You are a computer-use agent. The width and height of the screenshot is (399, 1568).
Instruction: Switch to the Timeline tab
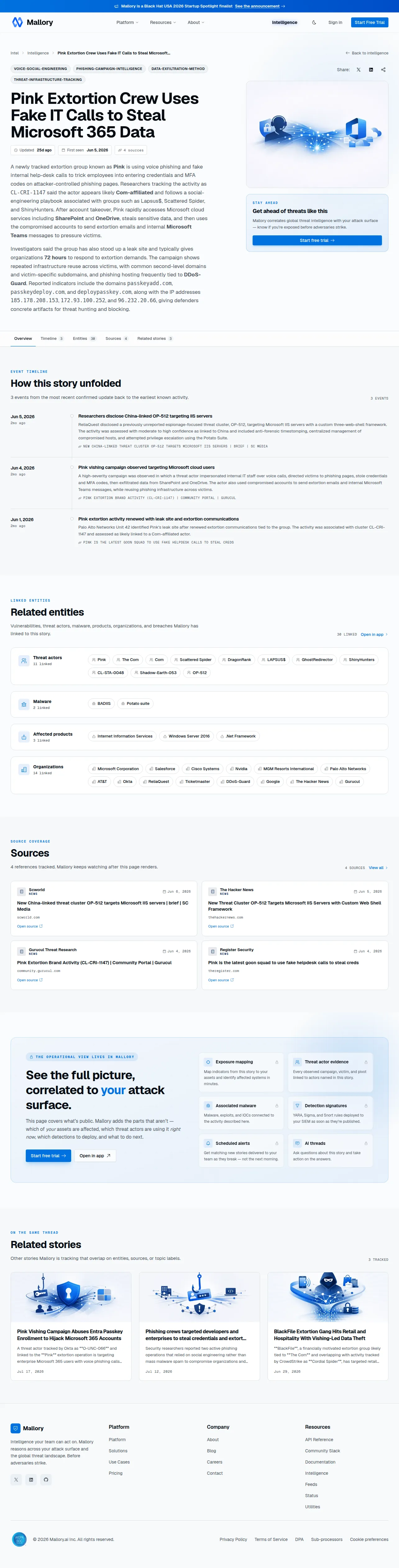52,338
